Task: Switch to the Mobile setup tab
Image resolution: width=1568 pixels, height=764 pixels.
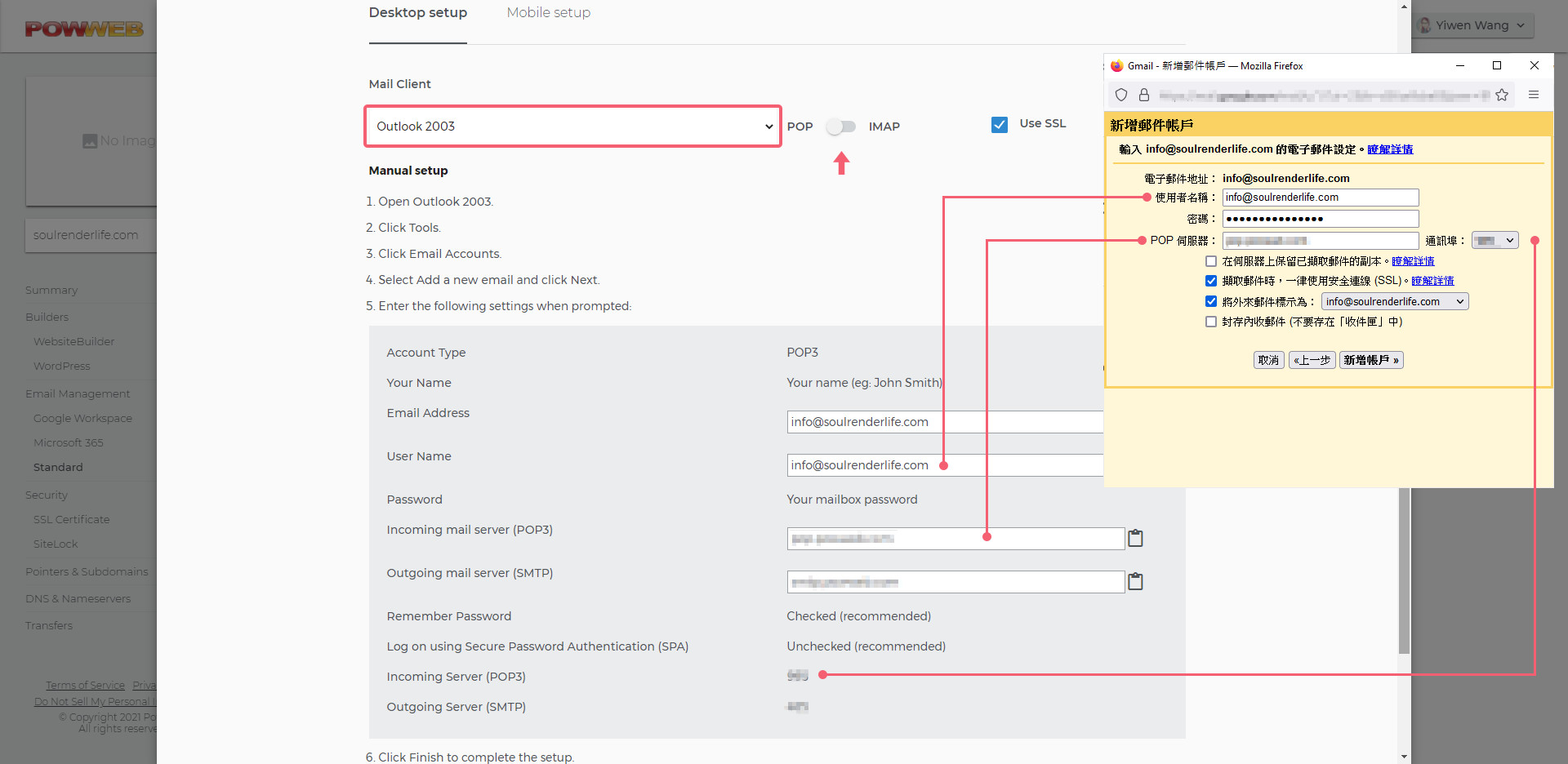Action: [x=549, y=13]
